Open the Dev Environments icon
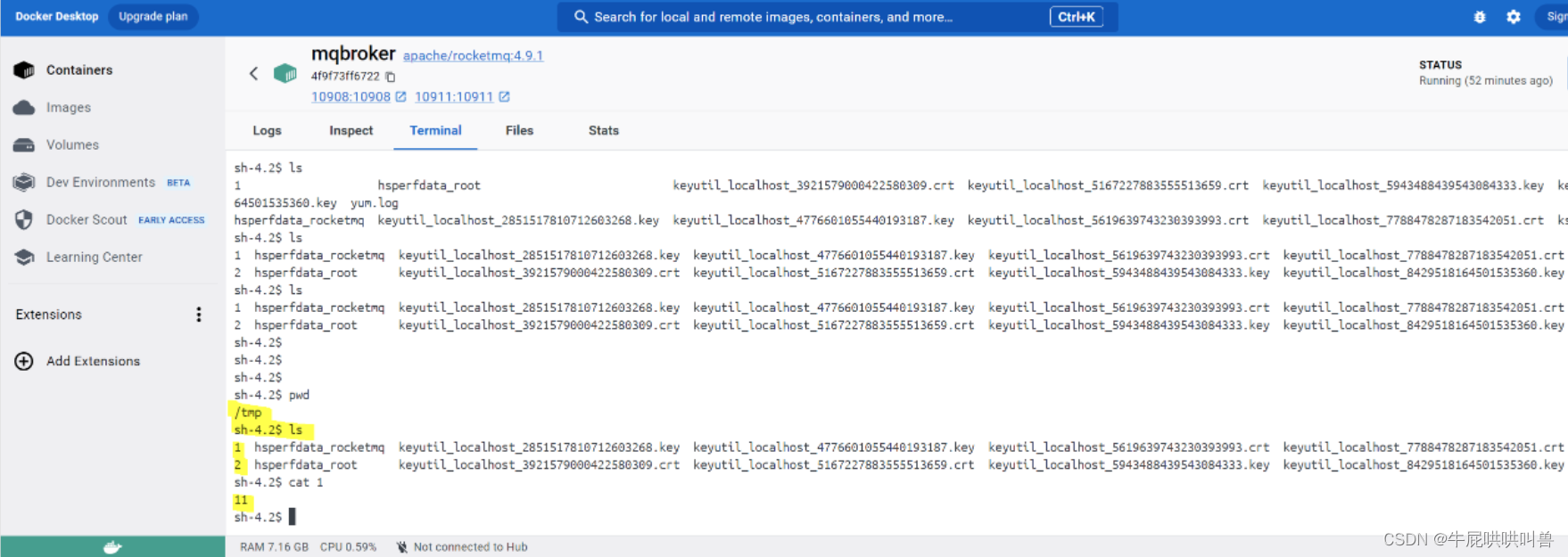Screen dimensions: 1568x557 click(x=24, y=182)
